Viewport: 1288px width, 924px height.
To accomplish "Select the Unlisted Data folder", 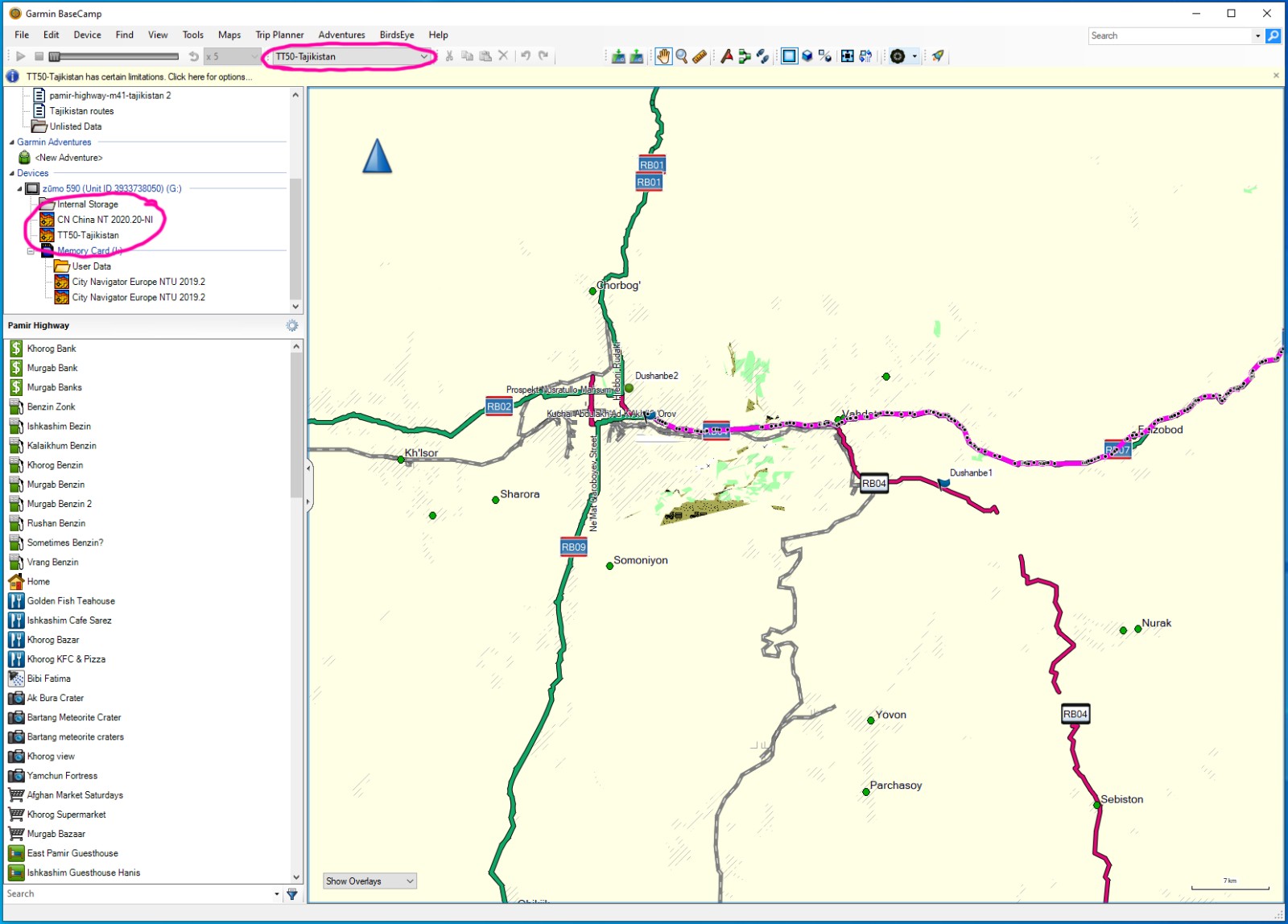I will point(76,126).
